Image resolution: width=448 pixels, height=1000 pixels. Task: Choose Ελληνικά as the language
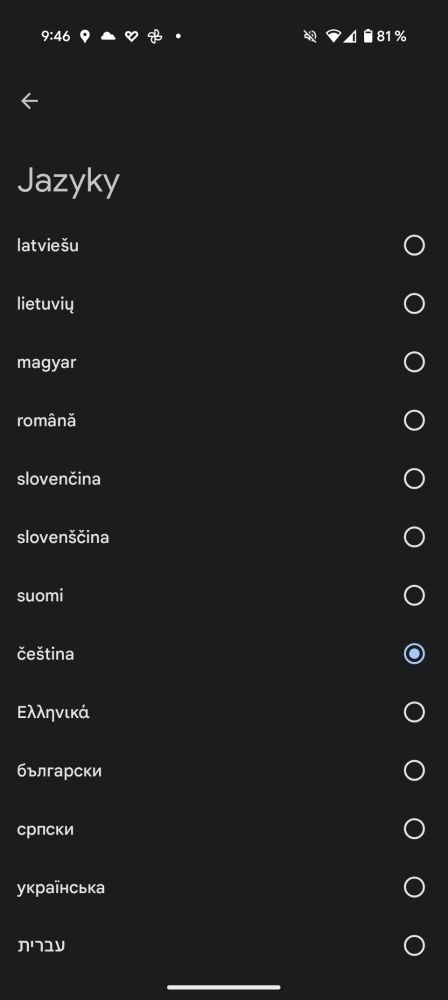[x=224, y=712]
